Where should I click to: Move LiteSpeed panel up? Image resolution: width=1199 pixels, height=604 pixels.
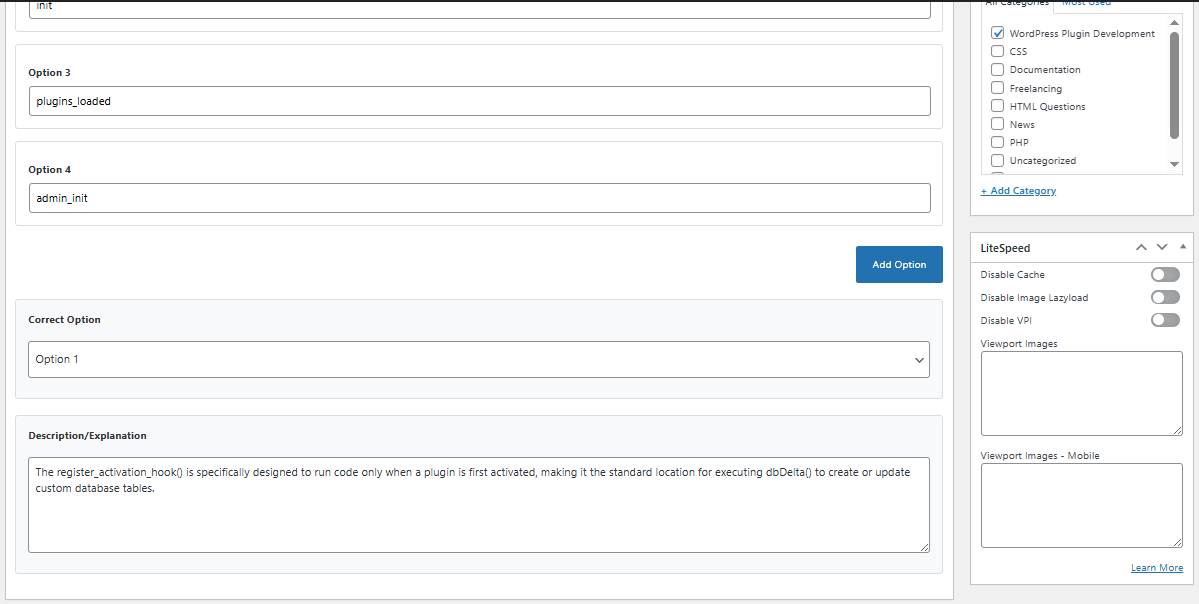tap(1141, 247)
